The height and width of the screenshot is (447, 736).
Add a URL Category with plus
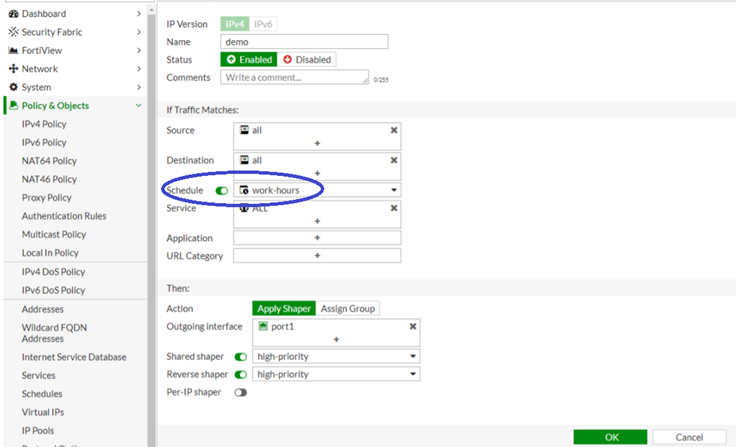(317, 256)
